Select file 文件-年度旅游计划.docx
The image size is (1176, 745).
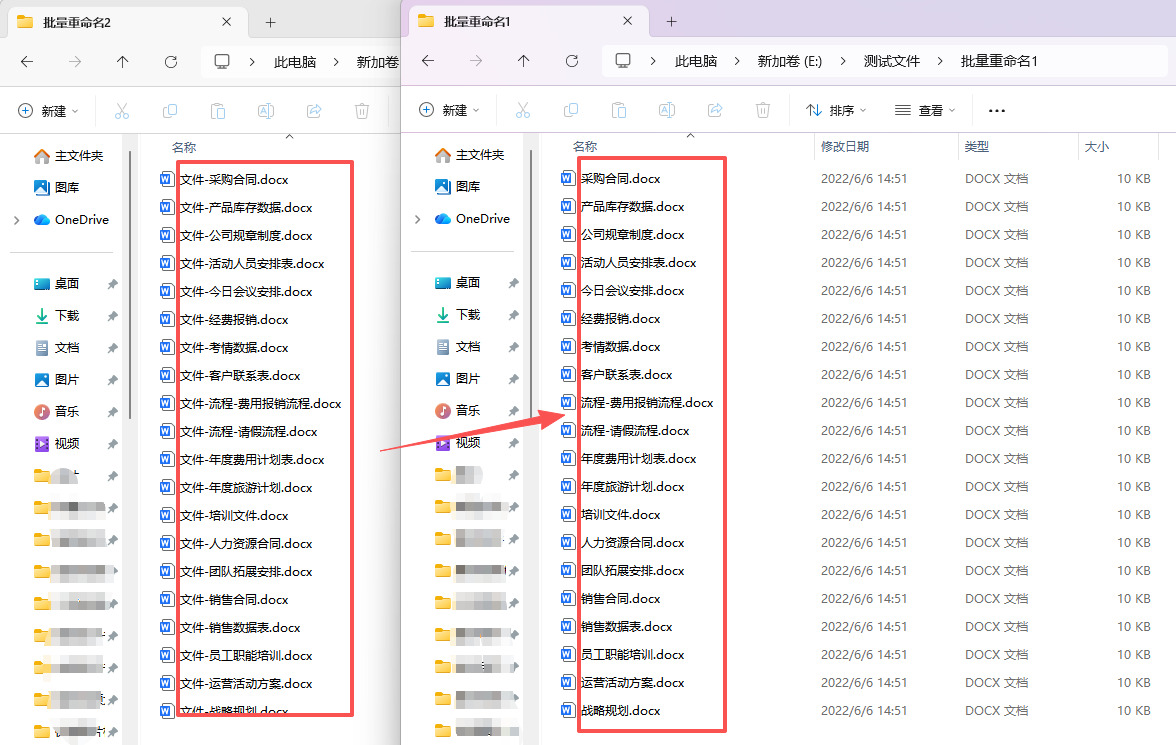click(x=236, y=488)
